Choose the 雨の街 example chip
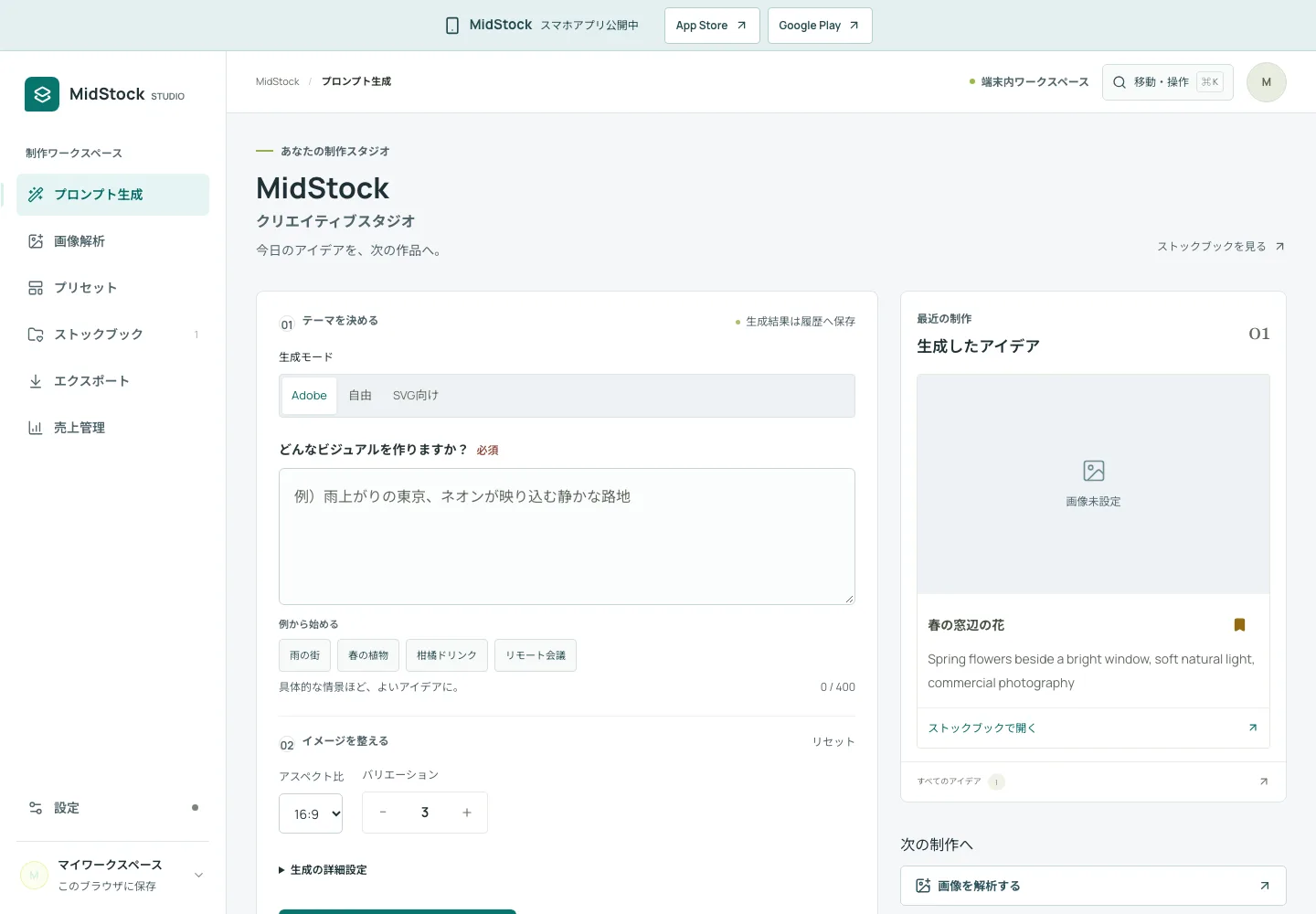Image resolution: width=1316 pixels, height=914 pixels. [x=304, y=655]
